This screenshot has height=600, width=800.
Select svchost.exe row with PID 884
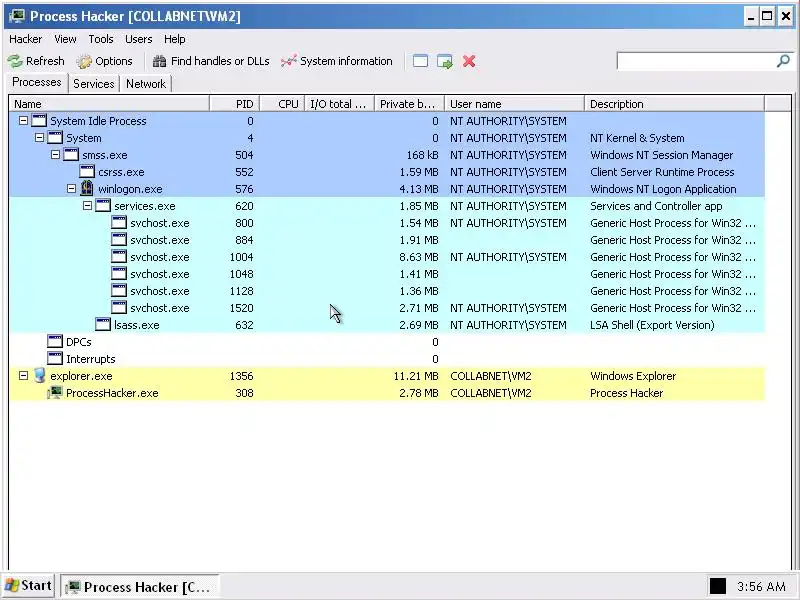387,240
